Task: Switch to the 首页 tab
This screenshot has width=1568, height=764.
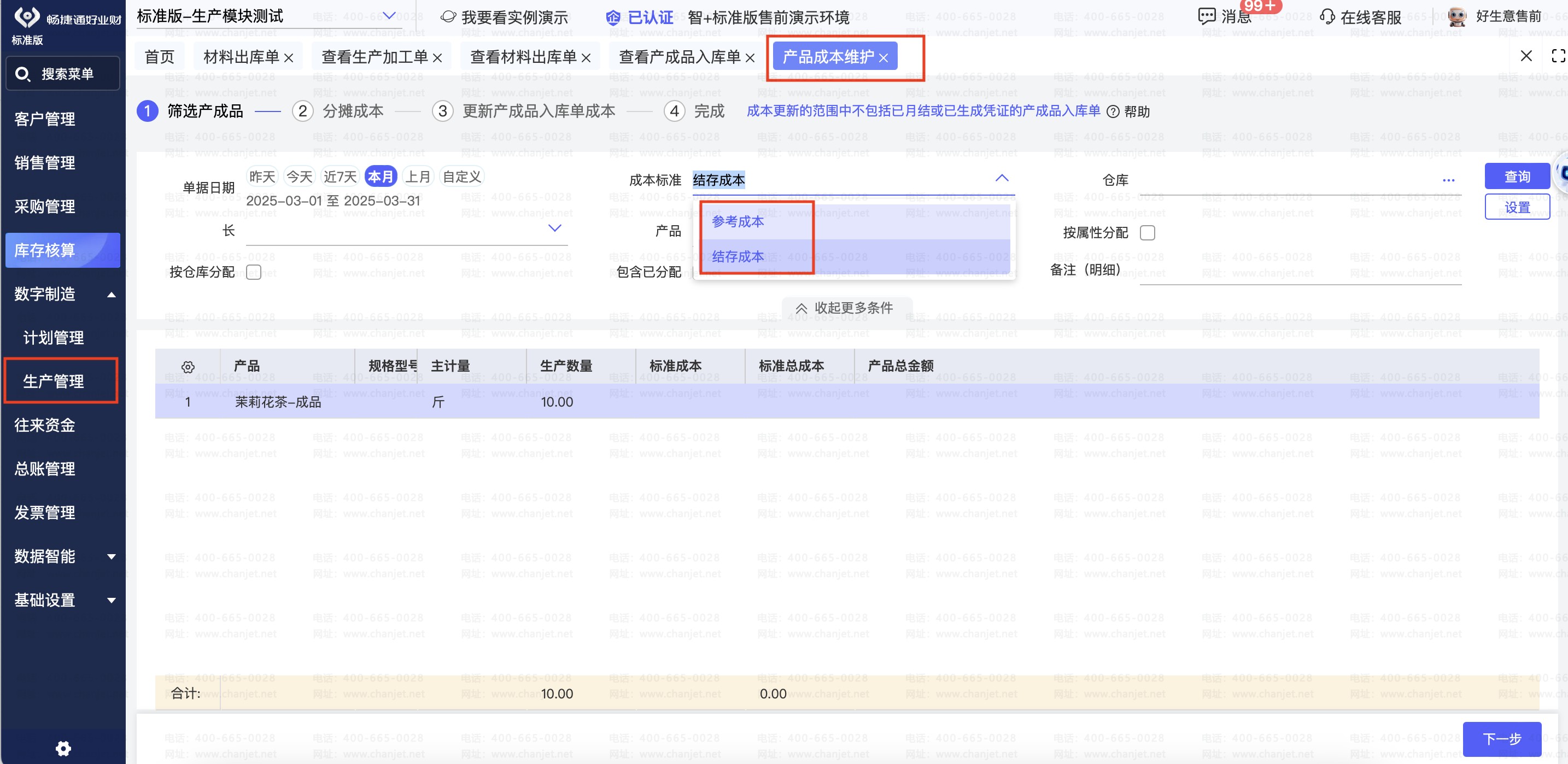Action: (160, 57)
